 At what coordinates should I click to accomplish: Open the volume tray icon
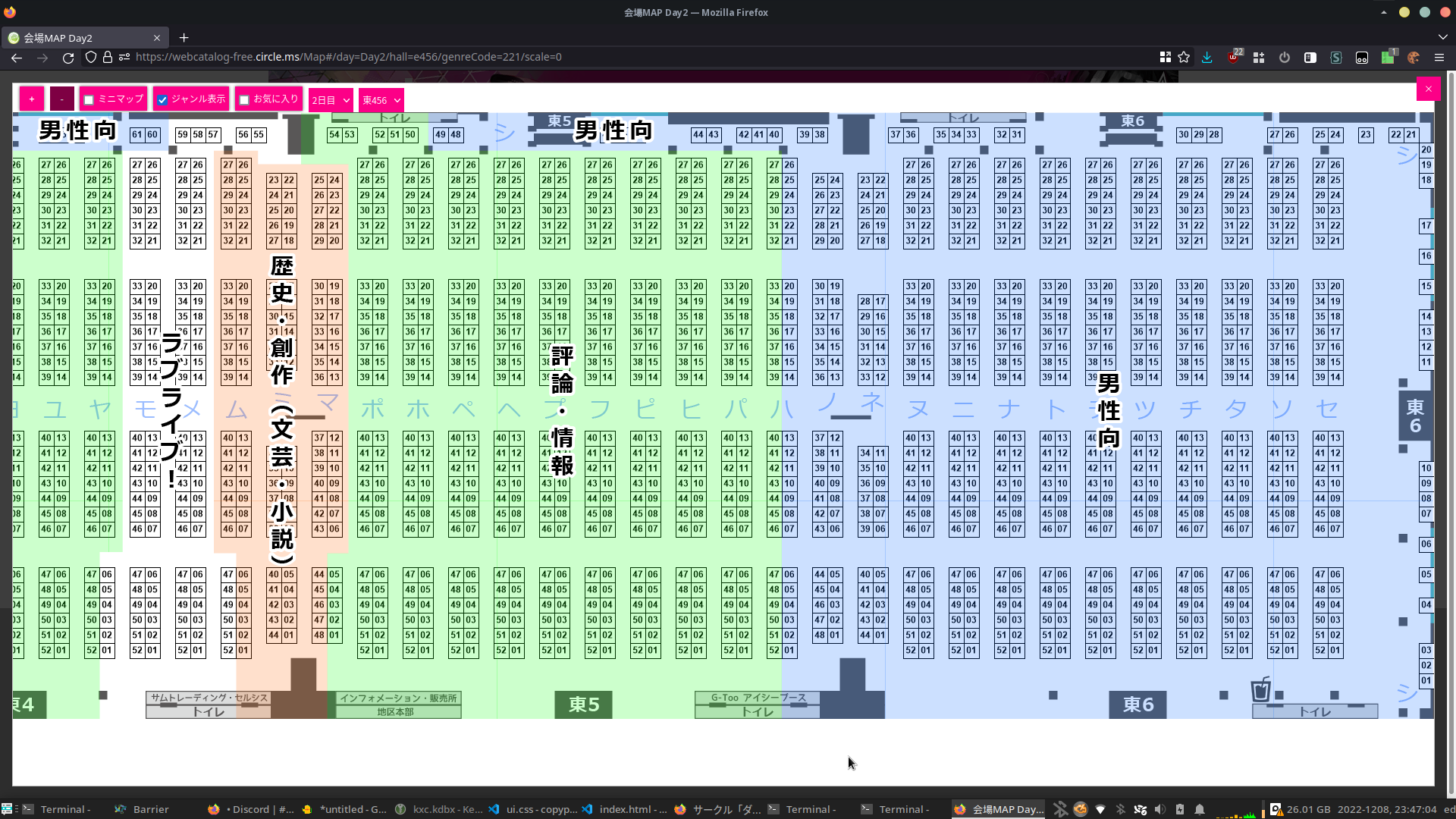click(x=1159, y=809)
